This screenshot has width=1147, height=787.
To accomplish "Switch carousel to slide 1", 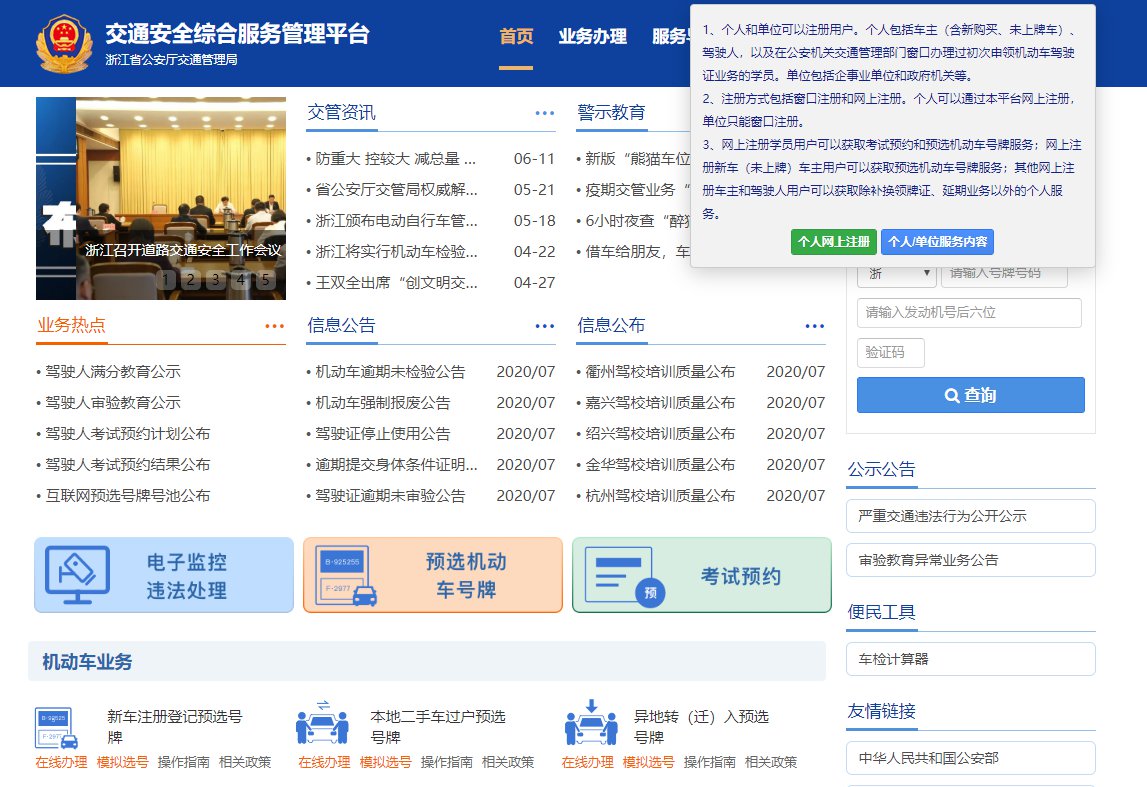I will click(x=166, y=279).
